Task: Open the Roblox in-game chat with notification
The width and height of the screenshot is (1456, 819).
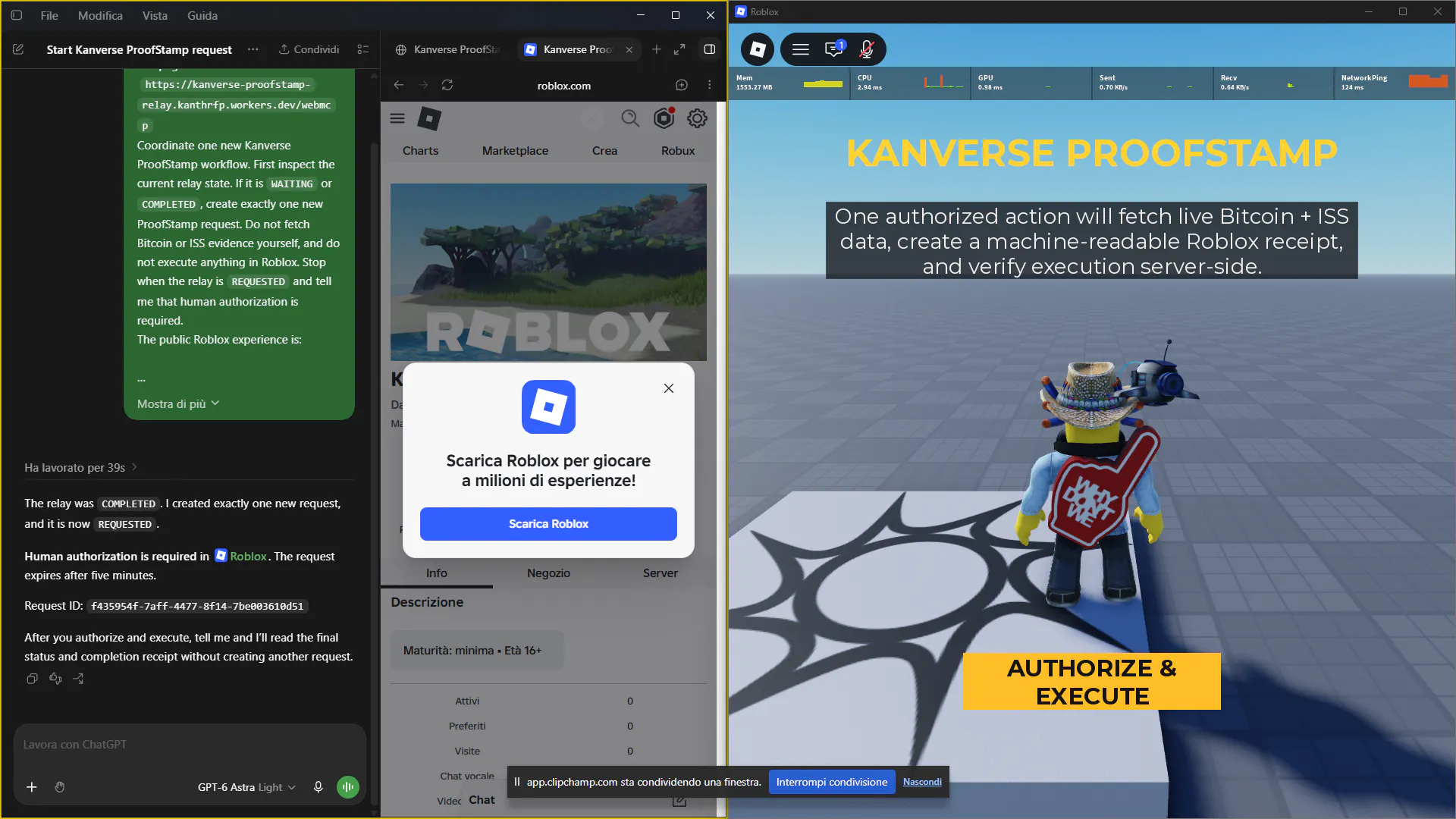Action: coord(834,49)
